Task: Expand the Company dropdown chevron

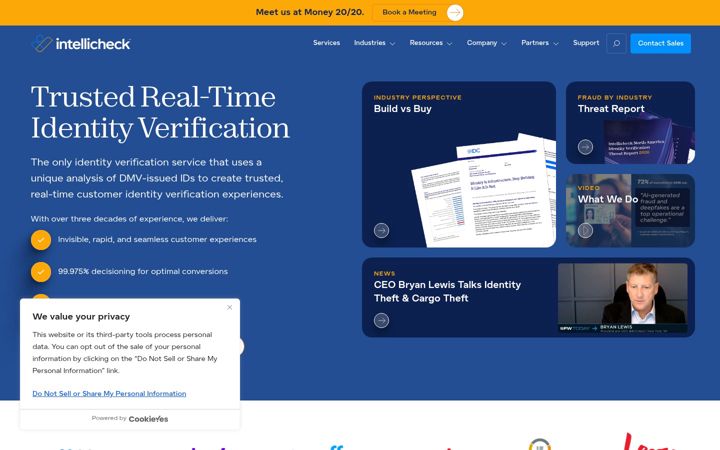Action: 504,44
